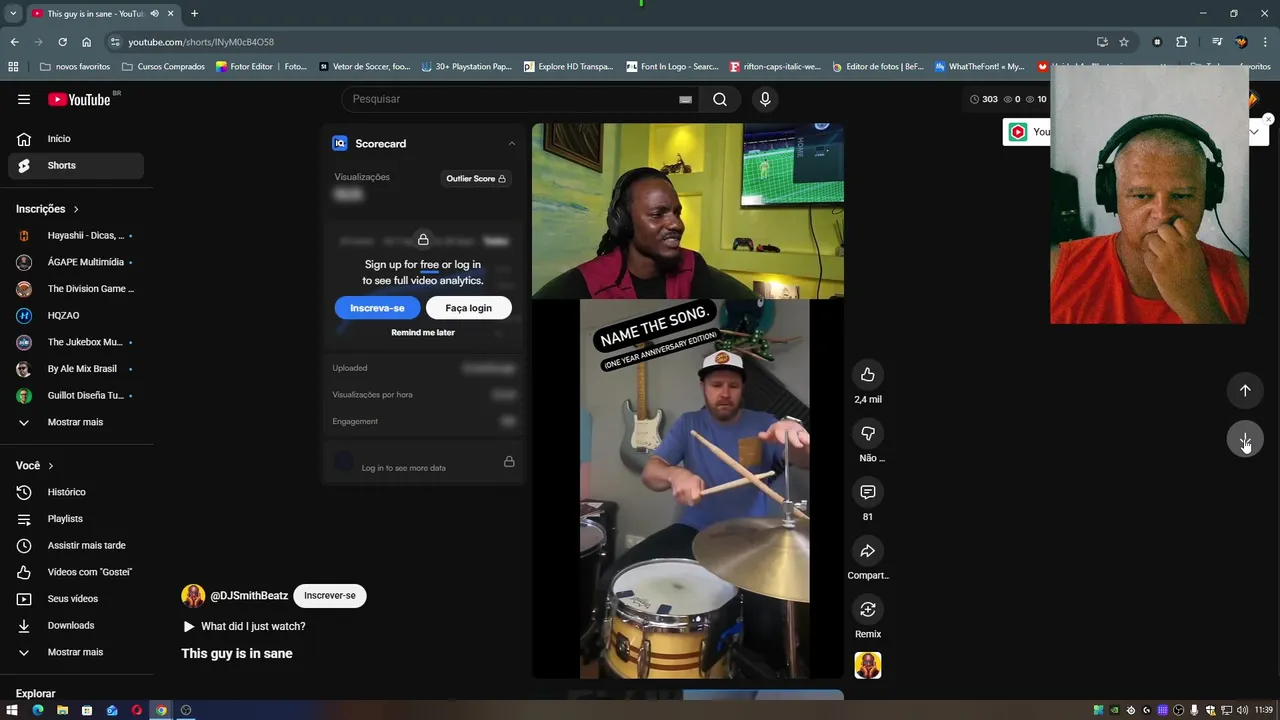The height and width of the screenshot is (720, 1280).
Task: Expand Mostrar mais under Você
Action: tap(76, 652)
